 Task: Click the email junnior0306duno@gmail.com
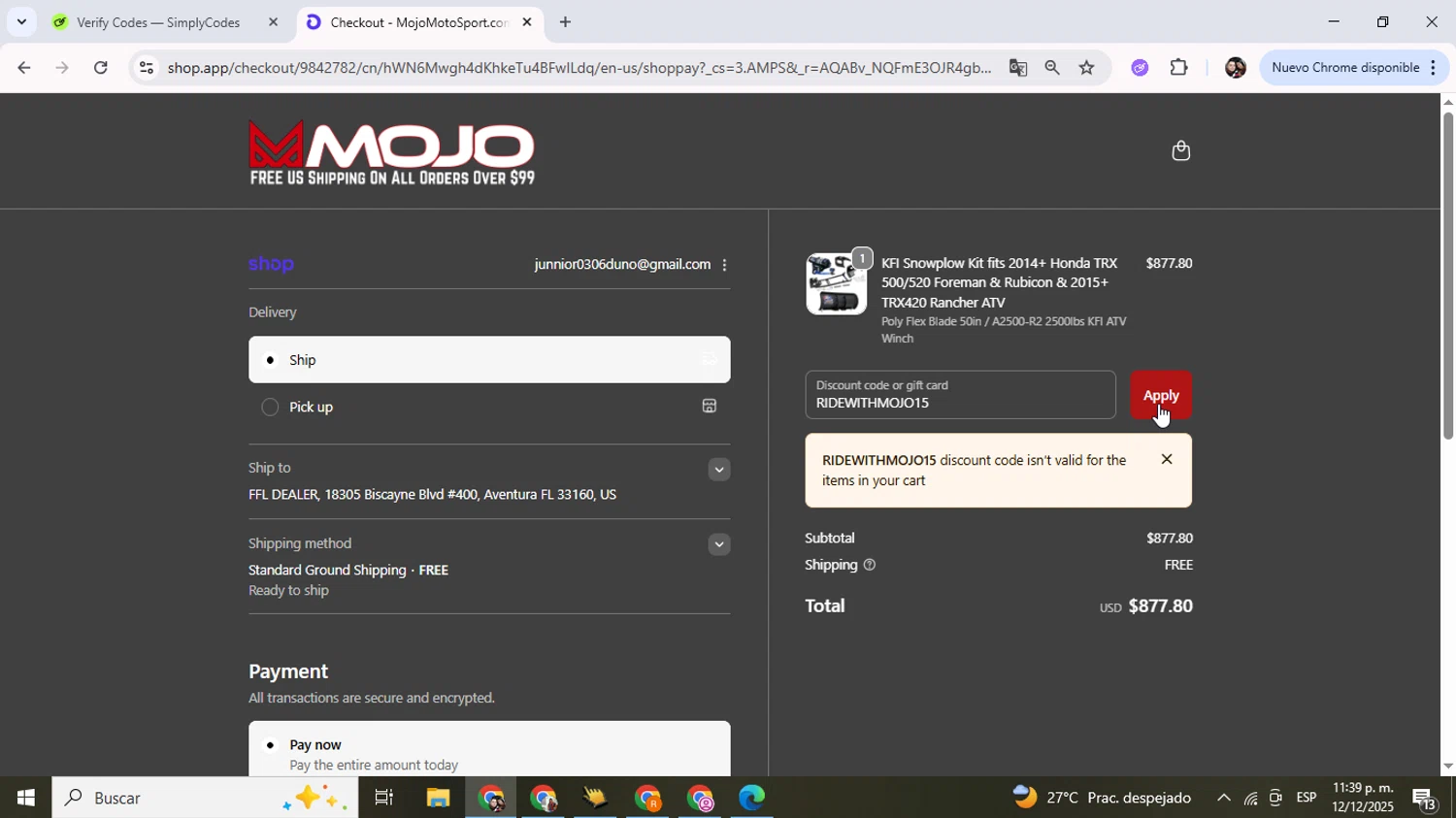[x=622, y=265]
